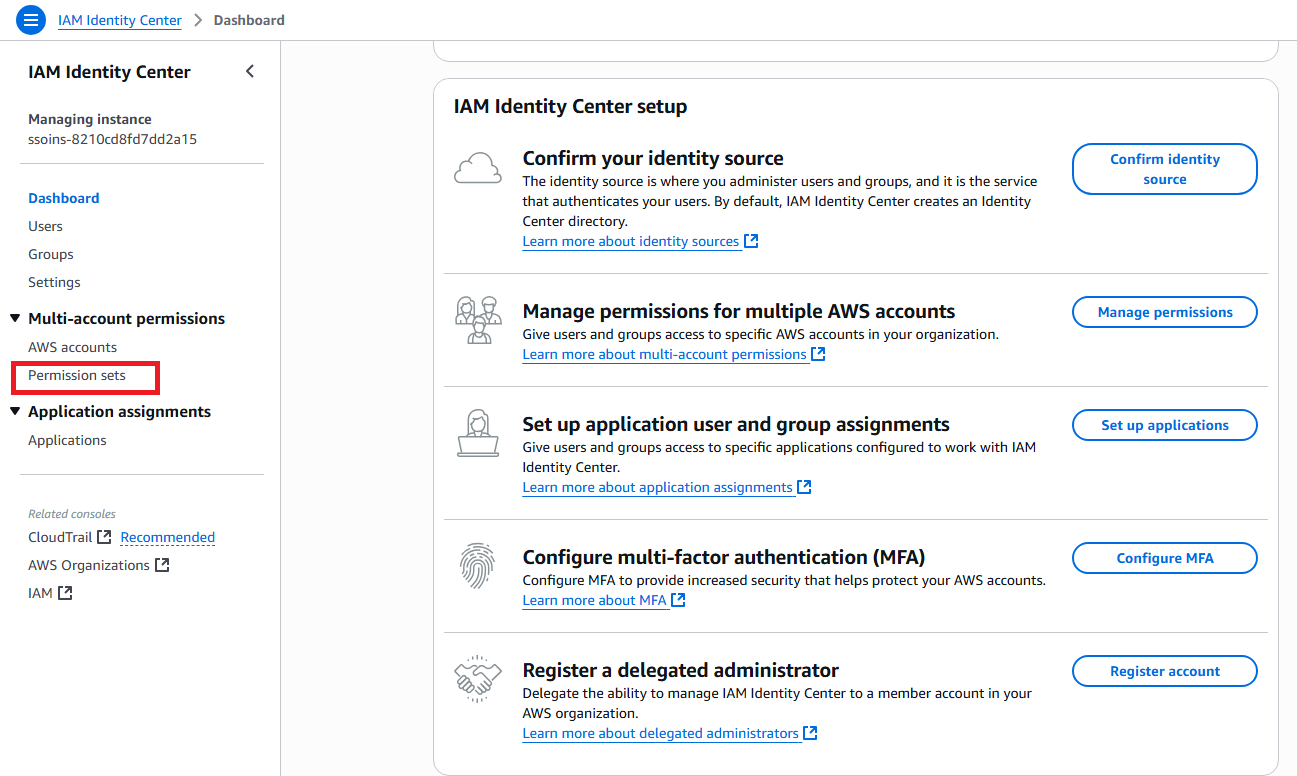Click external link icon beside CloudTrail
Screen dimensions: 1297x776
[104, 537]
